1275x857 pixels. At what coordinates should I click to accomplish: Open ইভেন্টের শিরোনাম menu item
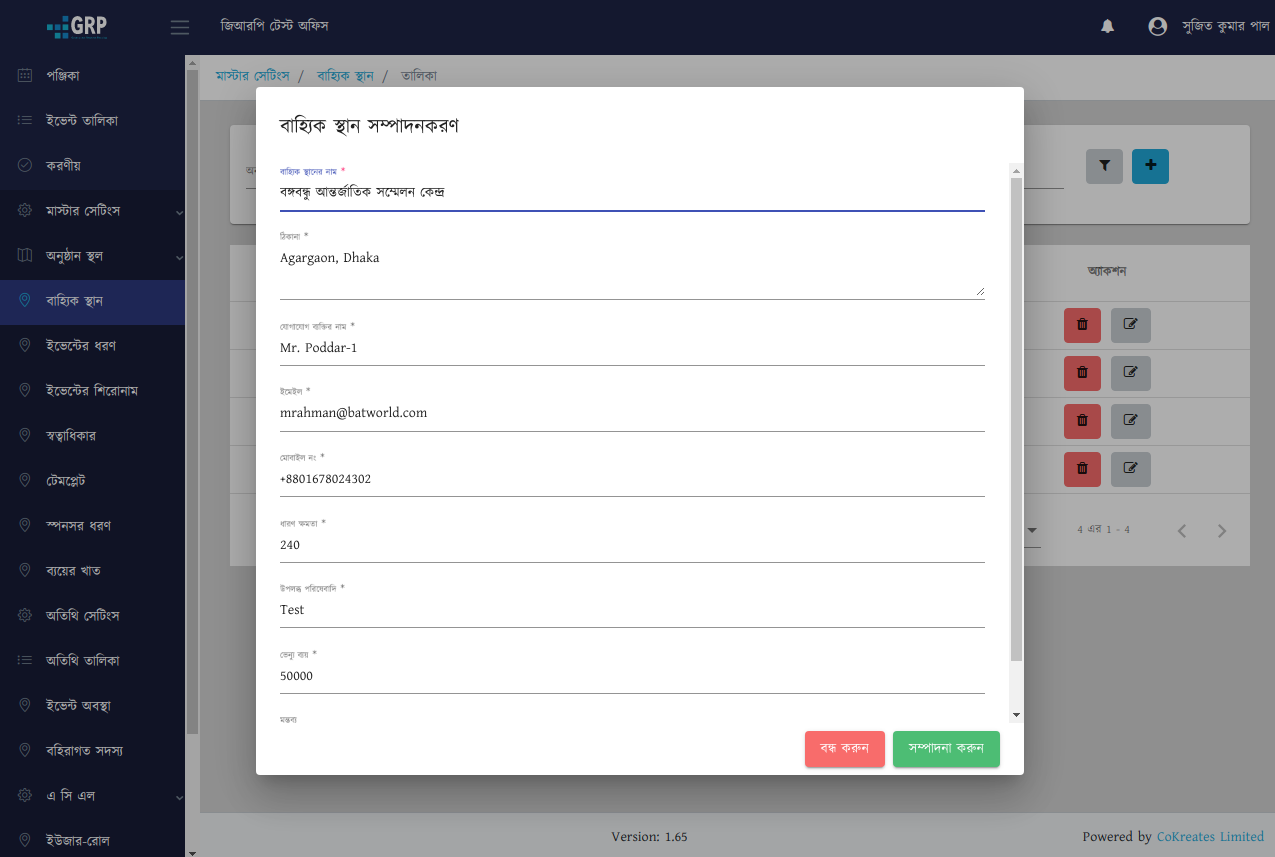(x=92, y=390)
